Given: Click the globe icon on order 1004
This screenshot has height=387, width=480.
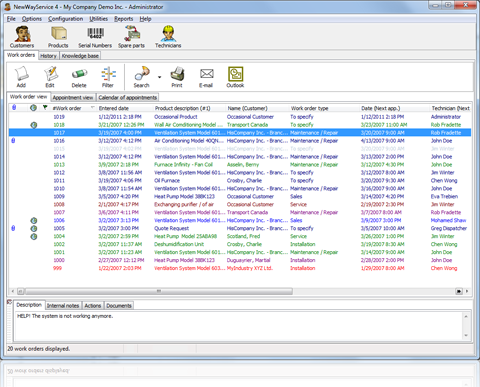Looking at the screenshot, I should (x=34, y=236).
